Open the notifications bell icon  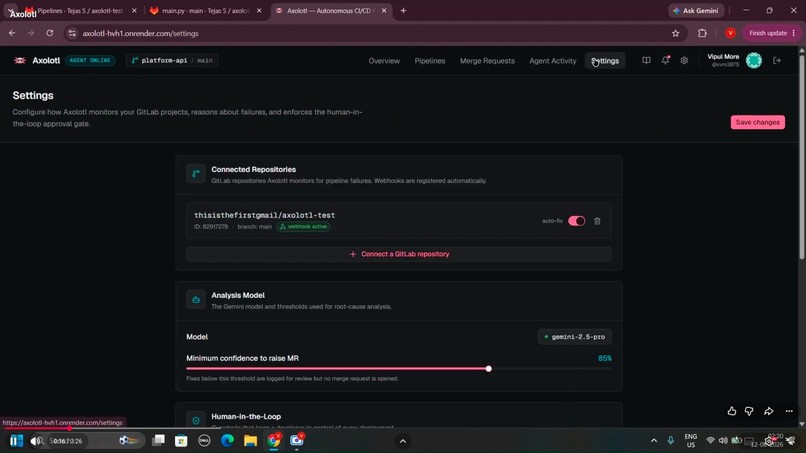[x=665, y=61]
